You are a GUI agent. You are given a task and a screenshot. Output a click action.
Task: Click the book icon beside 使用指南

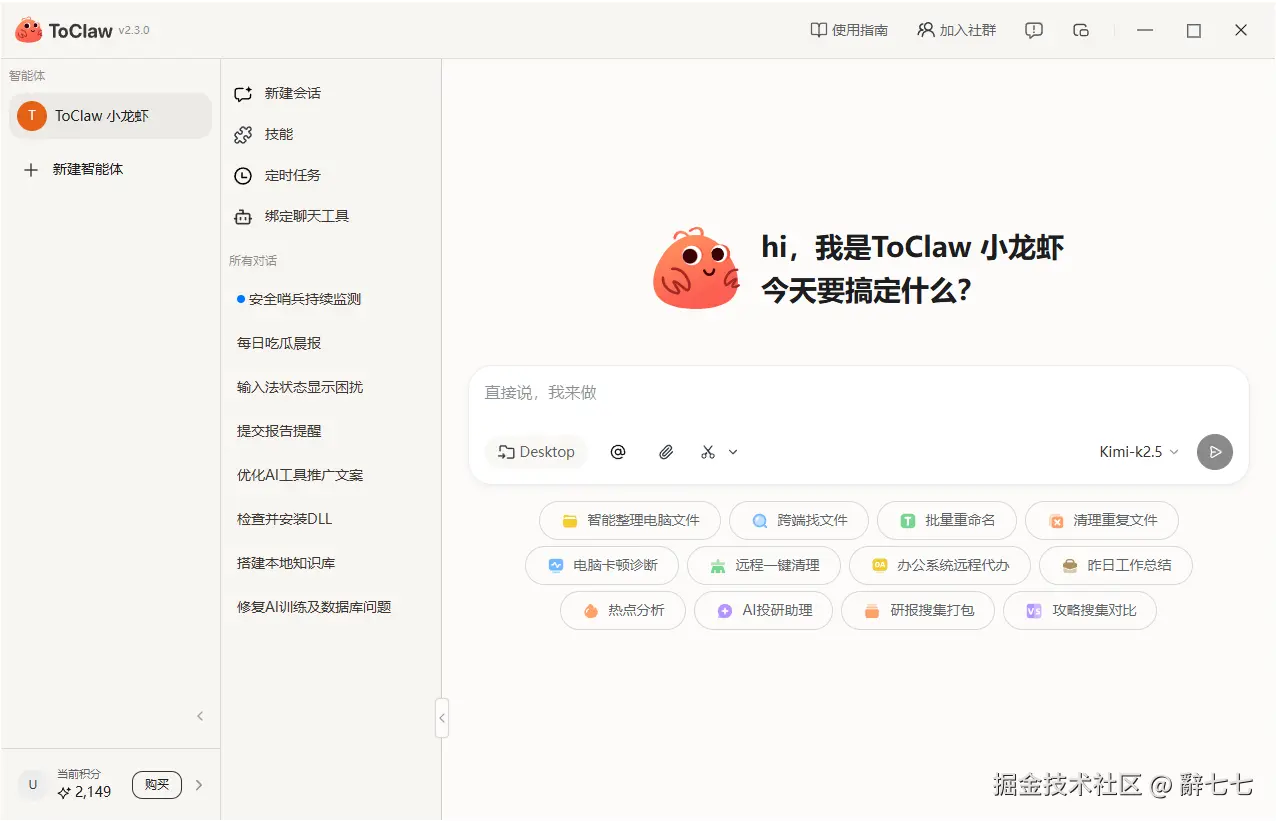click(818, 30)
